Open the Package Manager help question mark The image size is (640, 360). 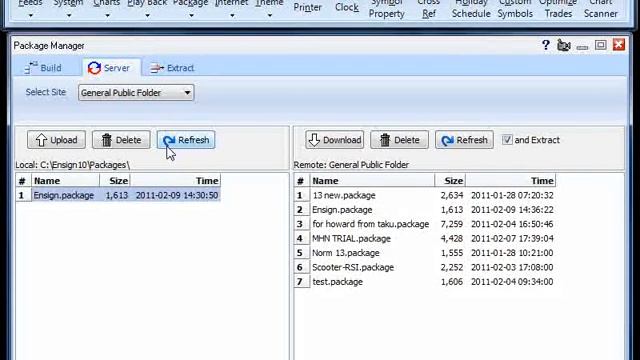click(546, 45)
